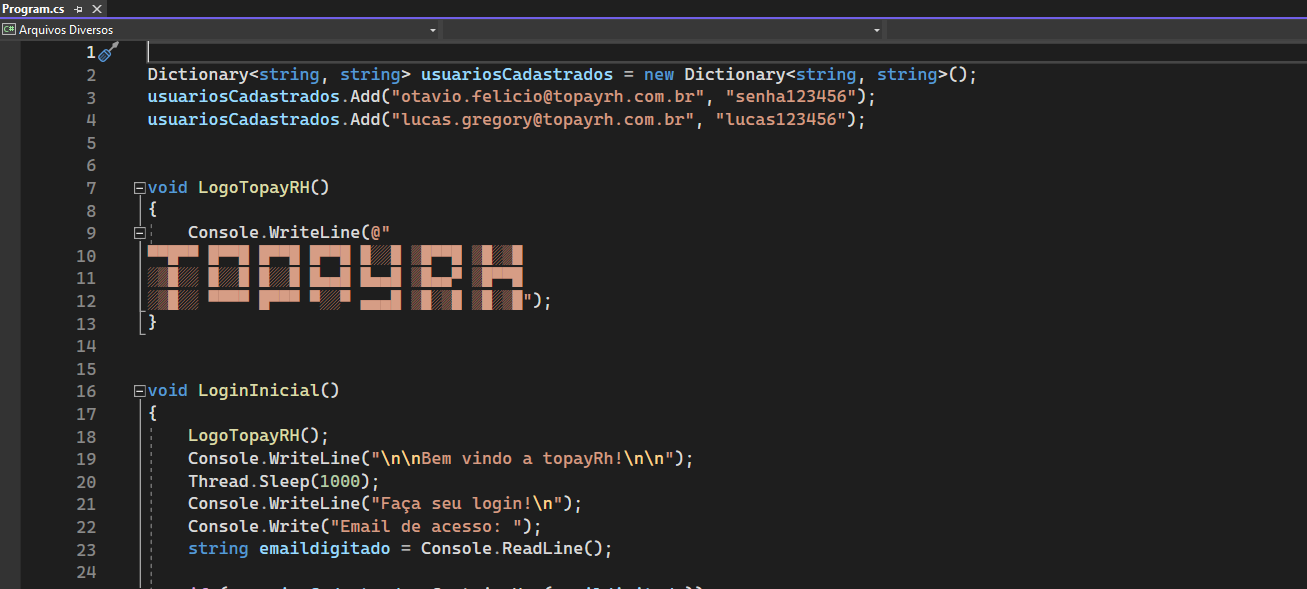Viewport: 1307px width, 589px height.
Task: Click line number 13 in the margin
Action: click(x=86, y=323)
